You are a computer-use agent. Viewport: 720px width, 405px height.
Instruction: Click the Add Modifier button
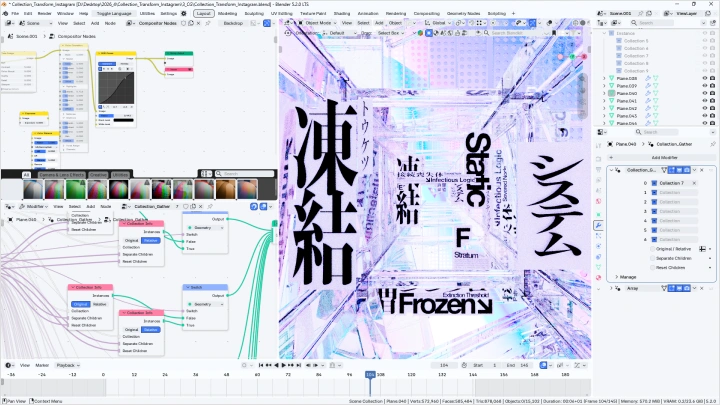tap(661, 158)
